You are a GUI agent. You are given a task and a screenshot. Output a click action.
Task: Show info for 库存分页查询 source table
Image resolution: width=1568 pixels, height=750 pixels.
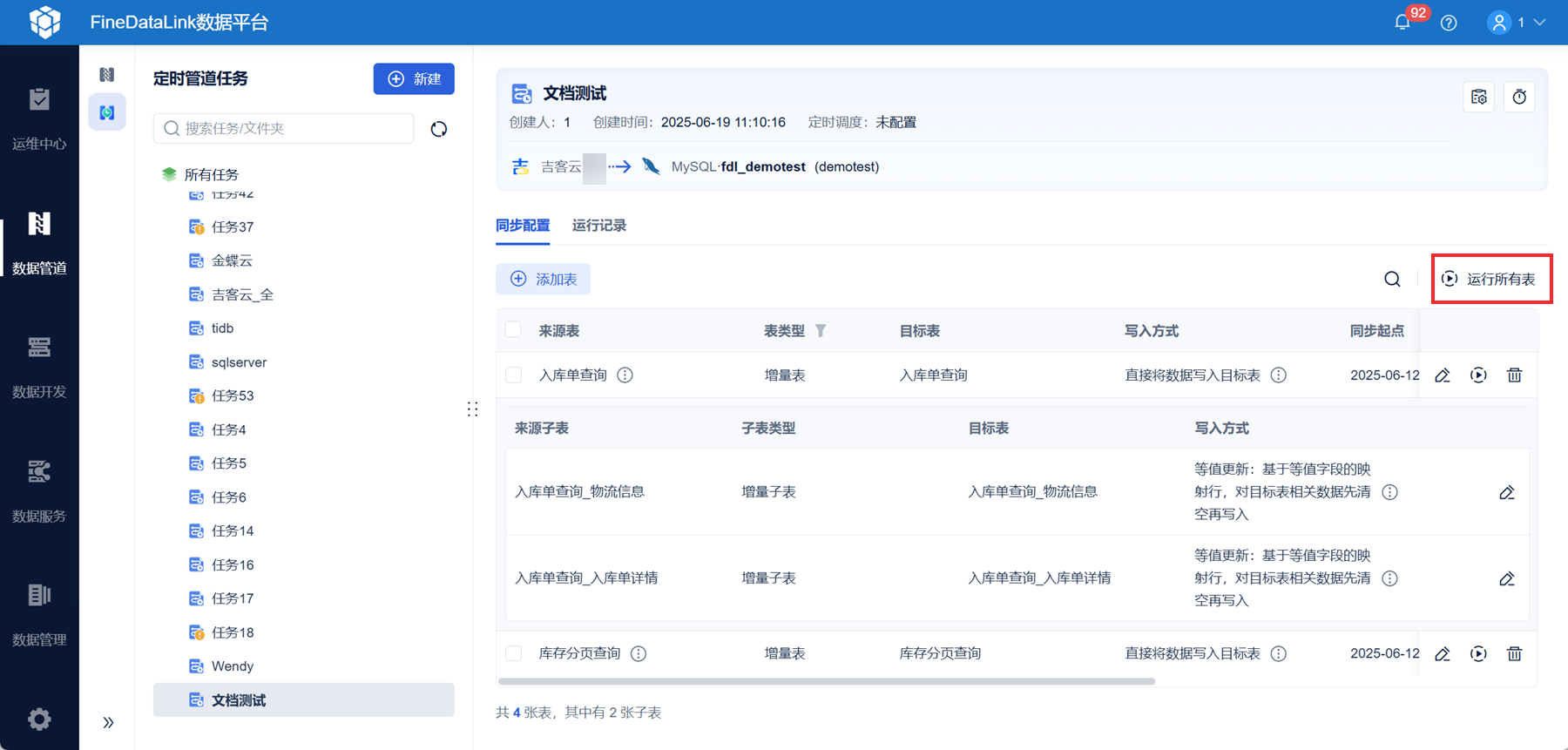(x=639, y=654)
